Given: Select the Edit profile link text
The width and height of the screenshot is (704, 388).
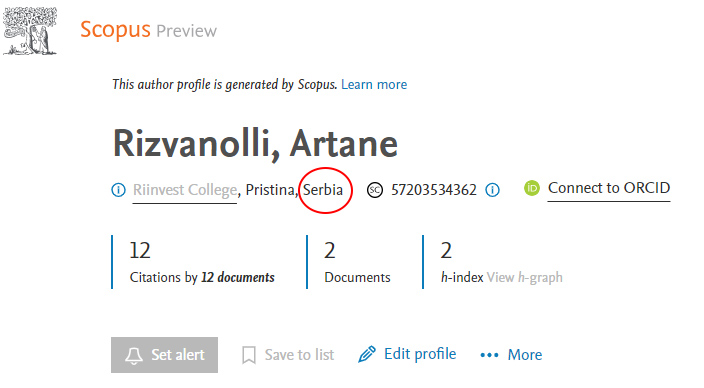Looking at the screenshot, I should tap(420, 354).
